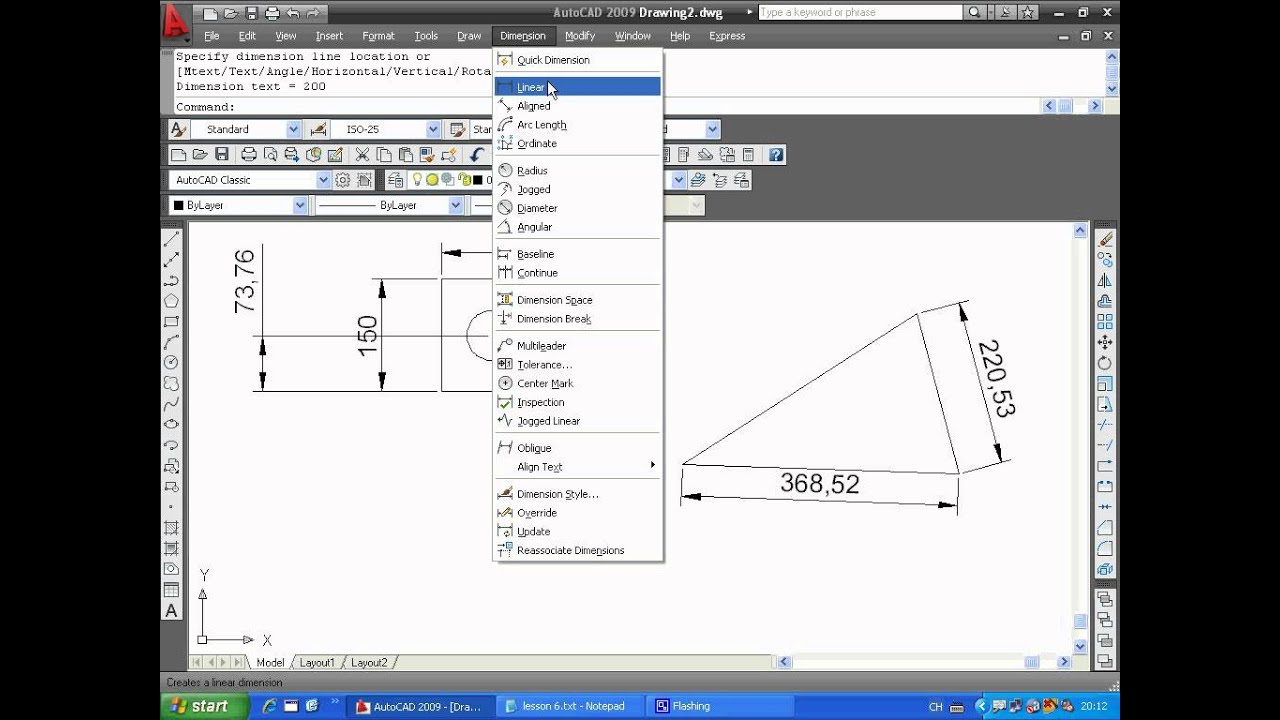This screenshot has height=720, width=1280.
Task: Choose Reassociate Dimensions entry
Action: [578, 550]
